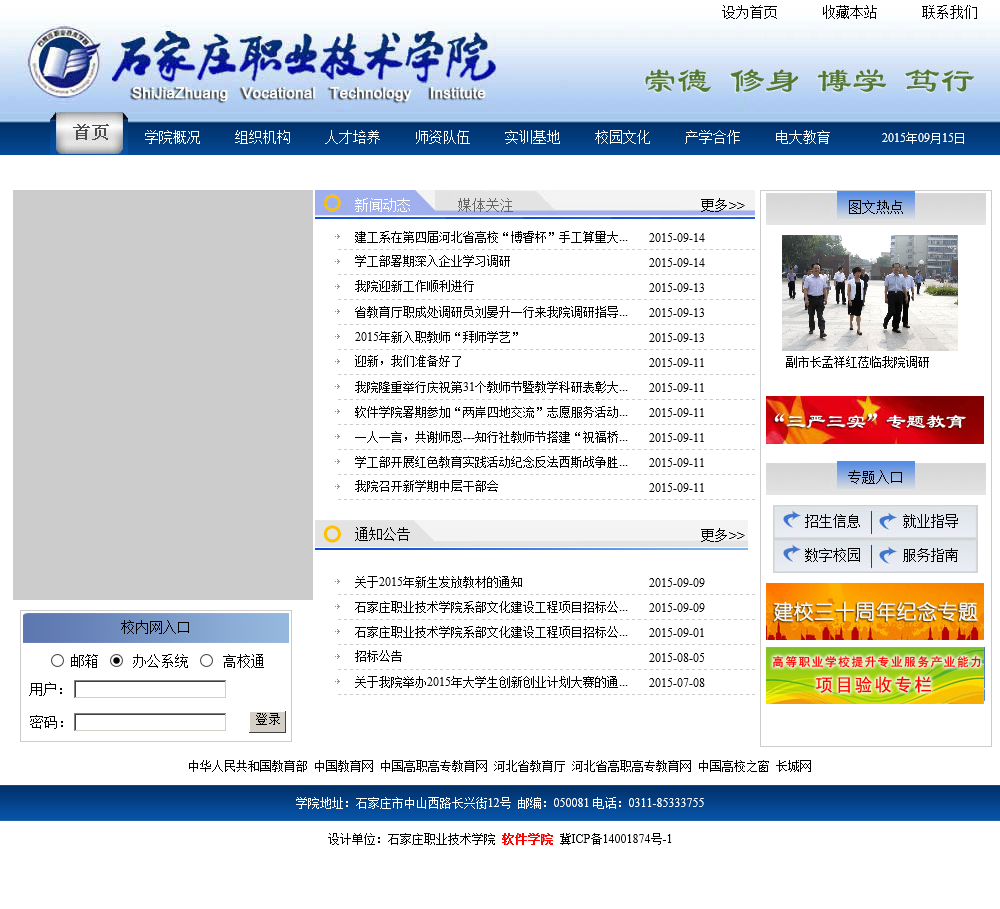1000x909 pixels.
Task: Open news about 省教育厅职成处调研员刘晏升
Action: pos(490,312)
